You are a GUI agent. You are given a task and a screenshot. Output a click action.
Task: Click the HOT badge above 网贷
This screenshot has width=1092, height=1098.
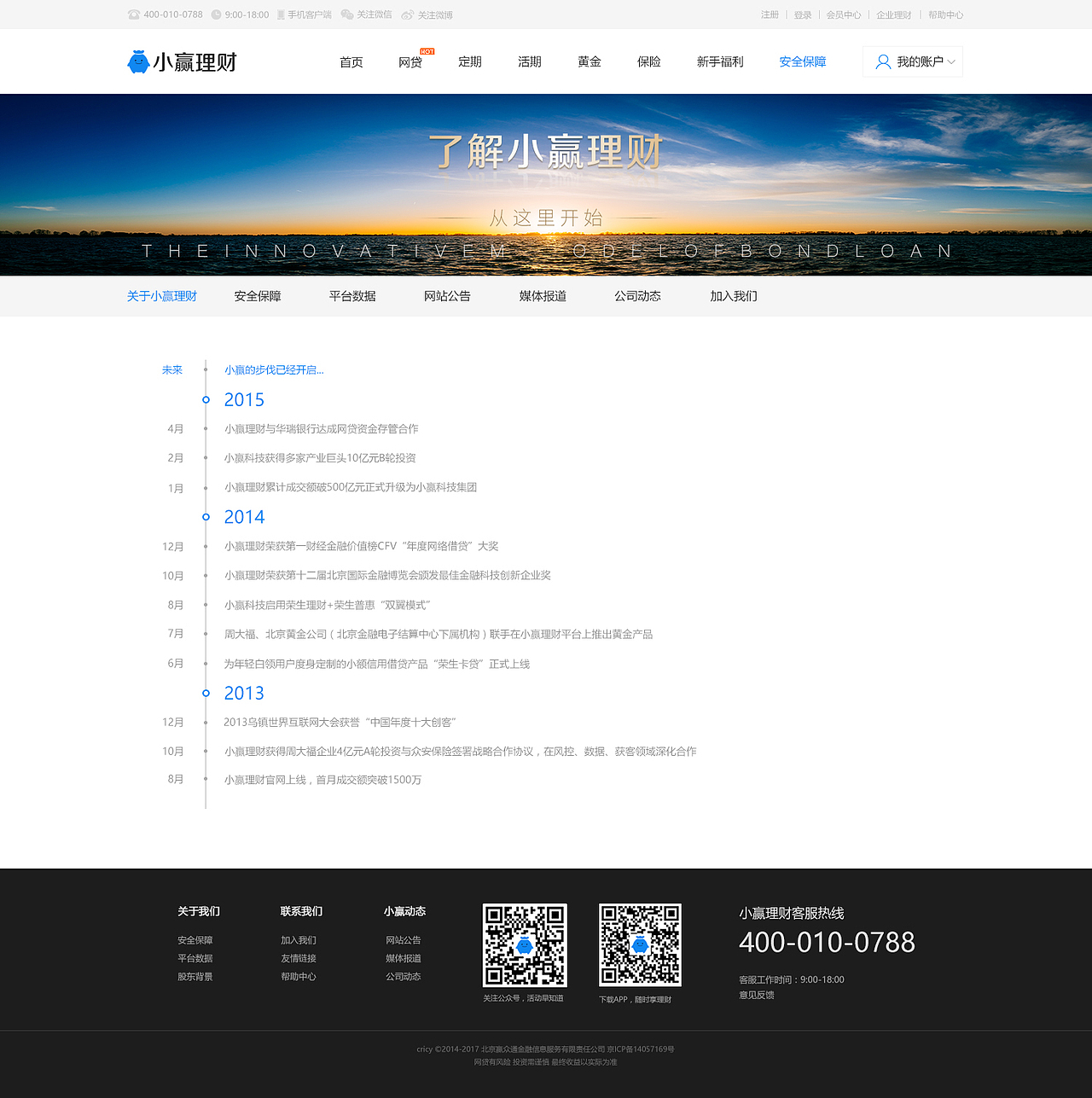[427, 51]
